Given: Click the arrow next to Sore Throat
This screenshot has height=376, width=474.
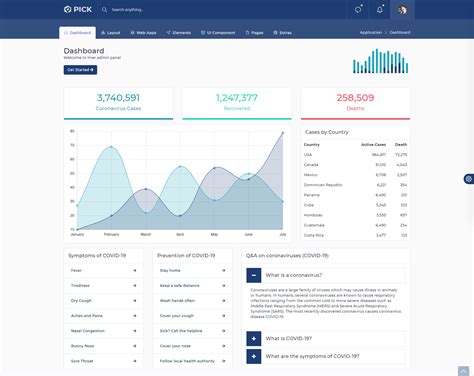Looking at the screenshot, I should point(135,361).
